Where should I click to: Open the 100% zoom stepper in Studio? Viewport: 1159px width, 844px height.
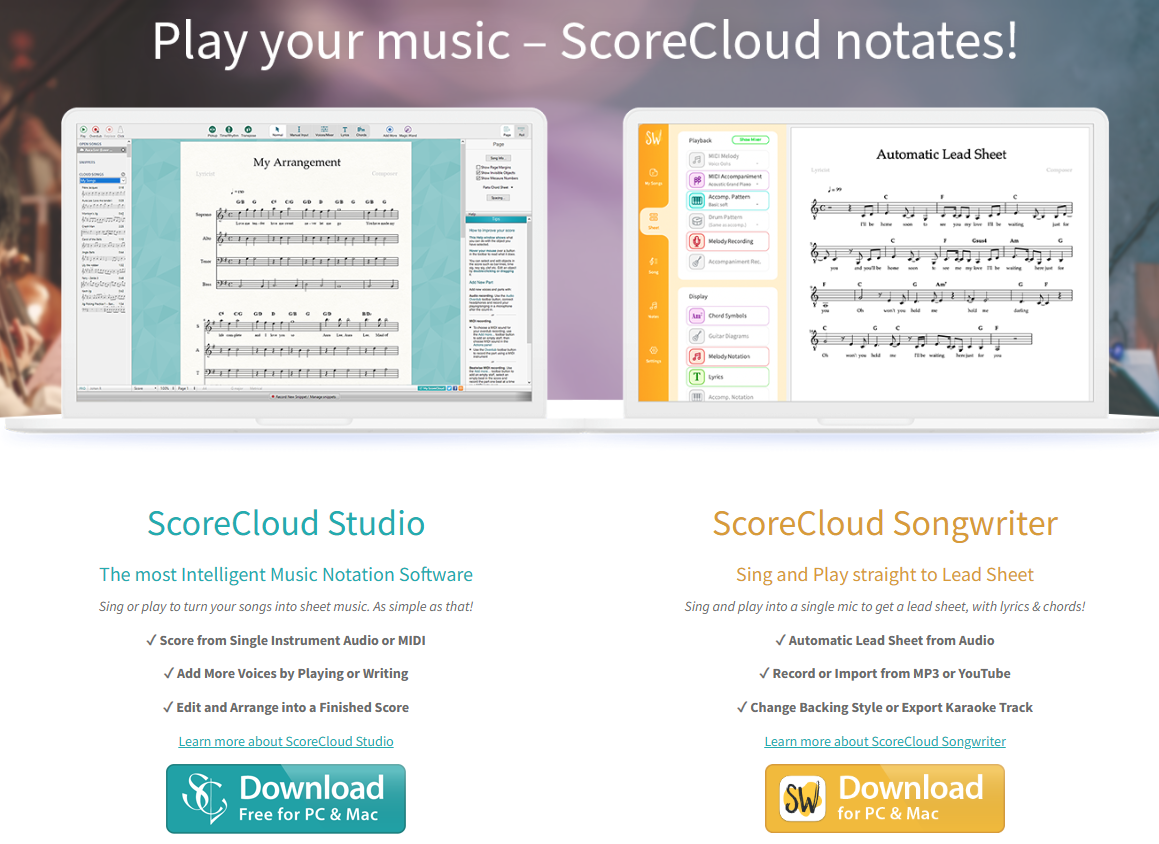(x=166, y=388)
